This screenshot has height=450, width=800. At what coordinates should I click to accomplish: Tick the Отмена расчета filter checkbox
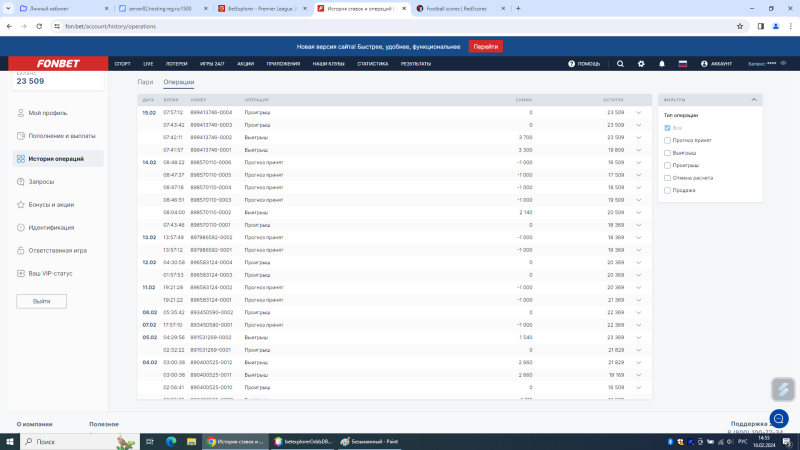click(x=668, y=177)
